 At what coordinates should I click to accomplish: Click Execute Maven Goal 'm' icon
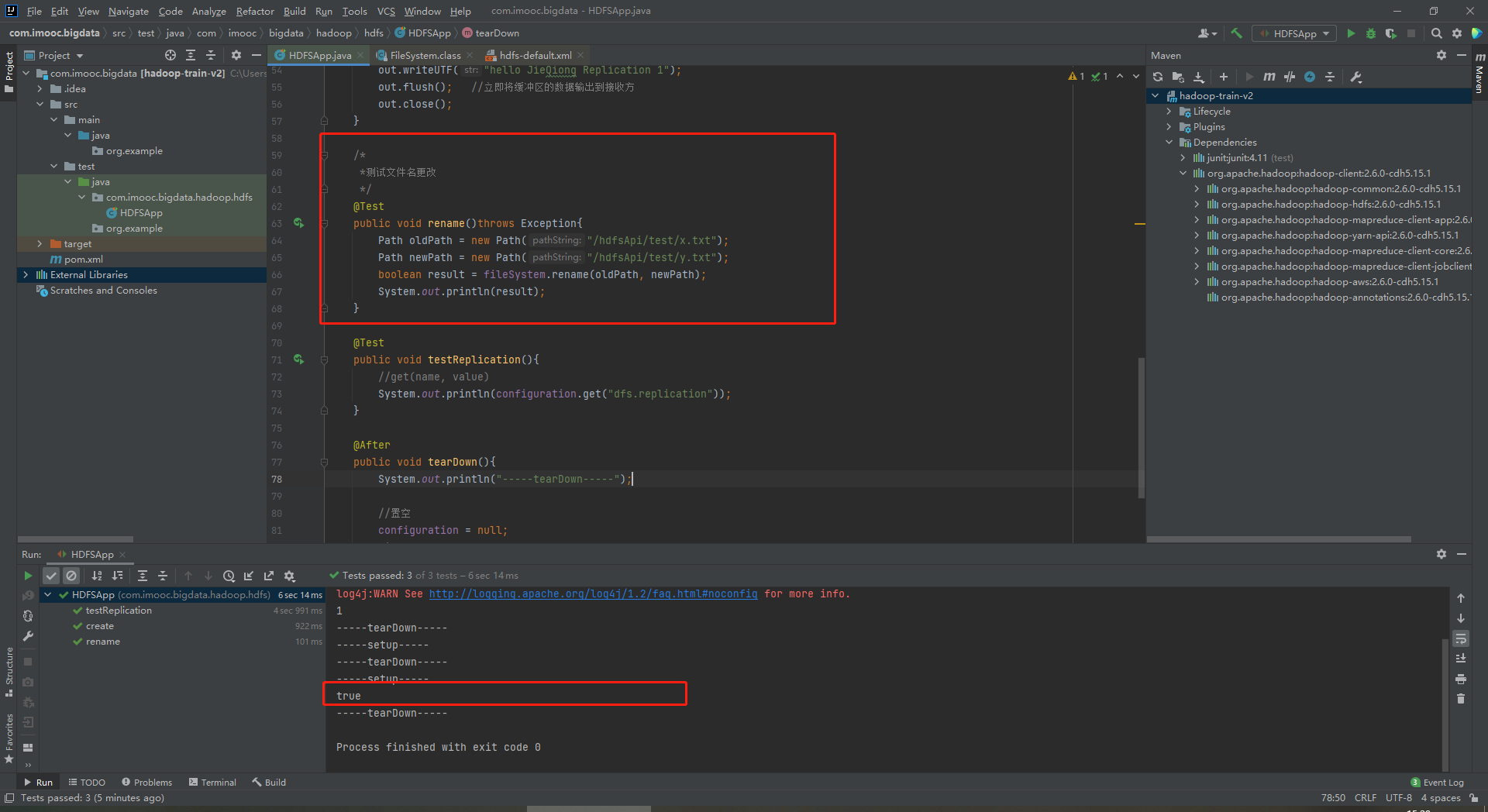click(1269, 77)
